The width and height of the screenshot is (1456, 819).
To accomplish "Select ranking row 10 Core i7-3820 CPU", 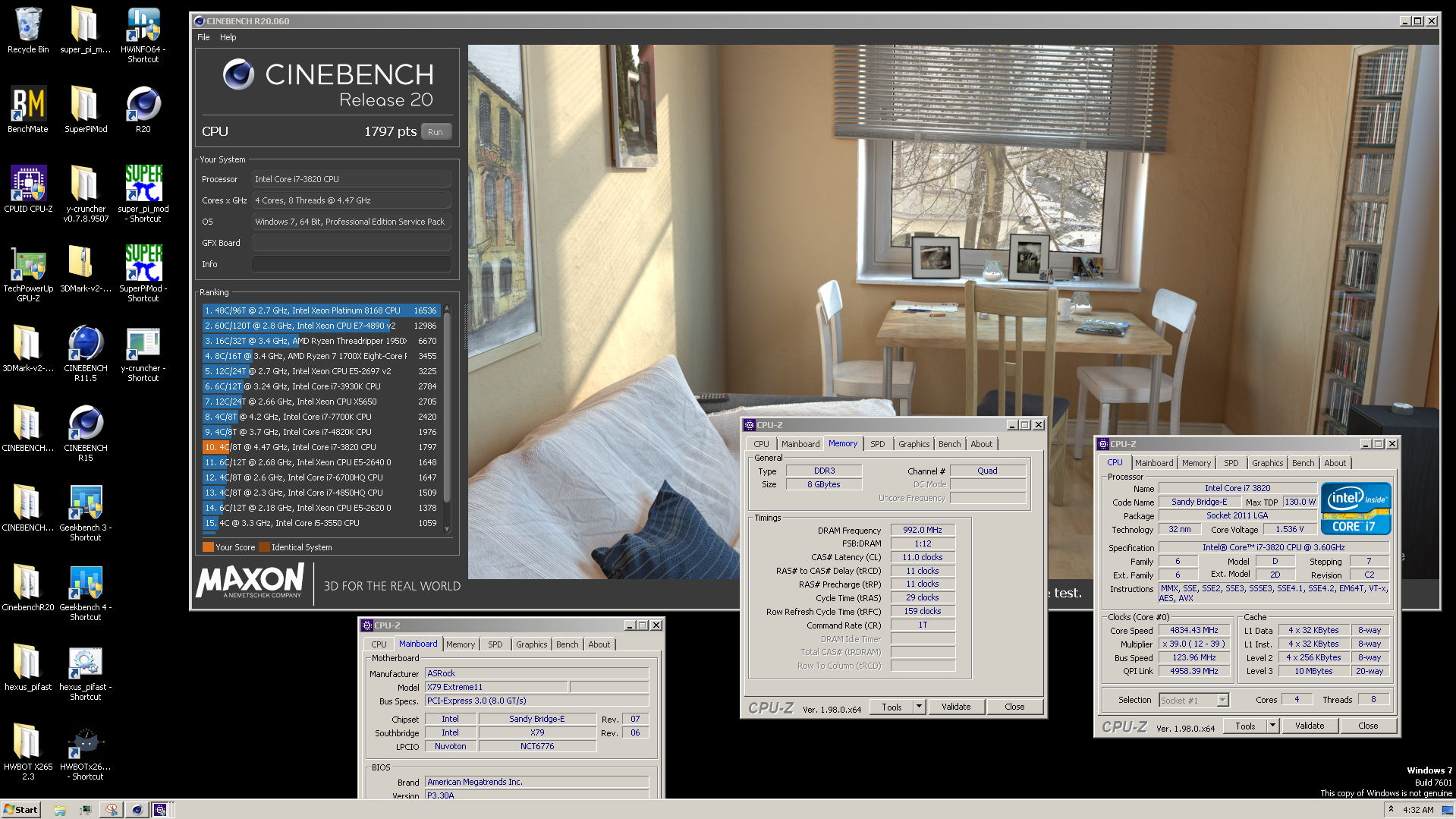I will [x=321, y=447].
